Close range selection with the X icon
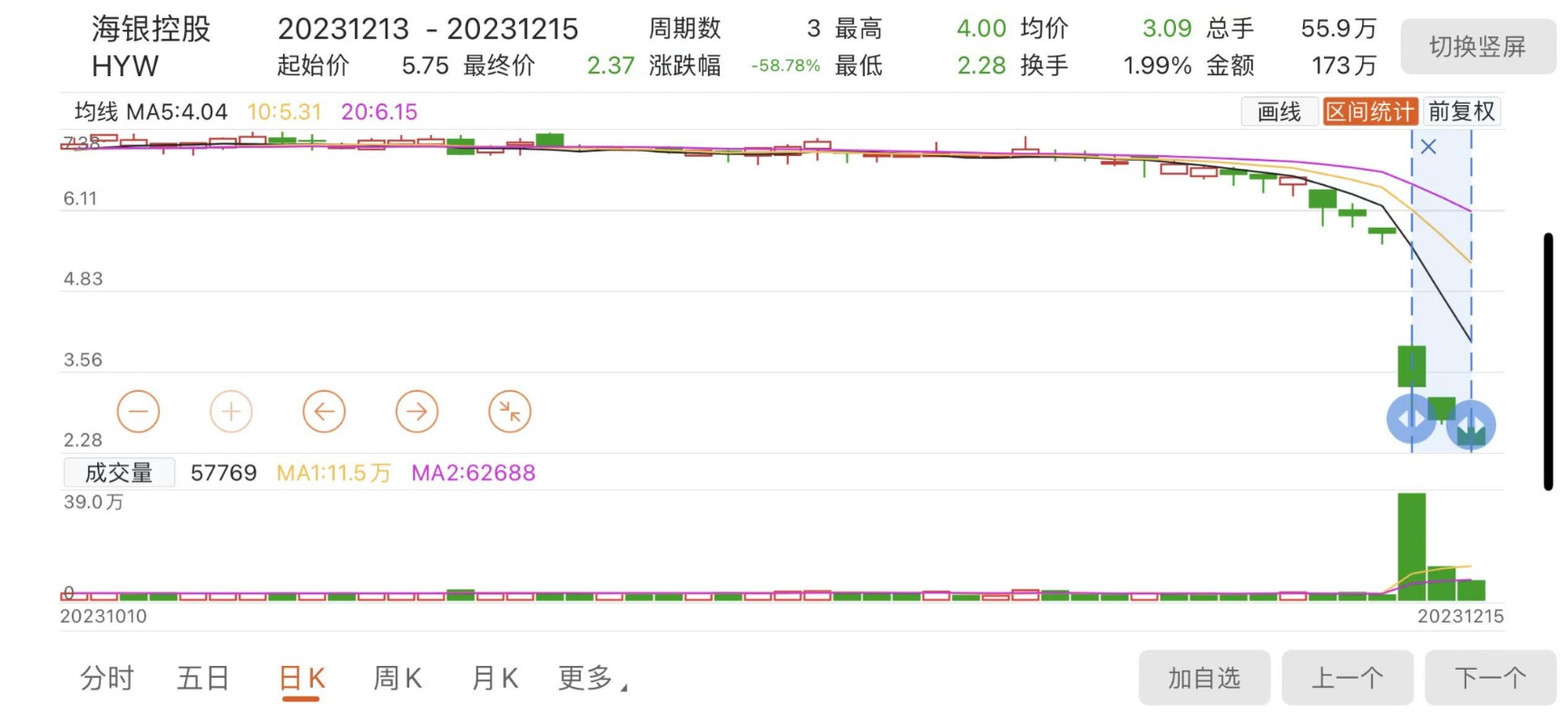Screen dimensions: 1568x724 tap(1428, 147)
